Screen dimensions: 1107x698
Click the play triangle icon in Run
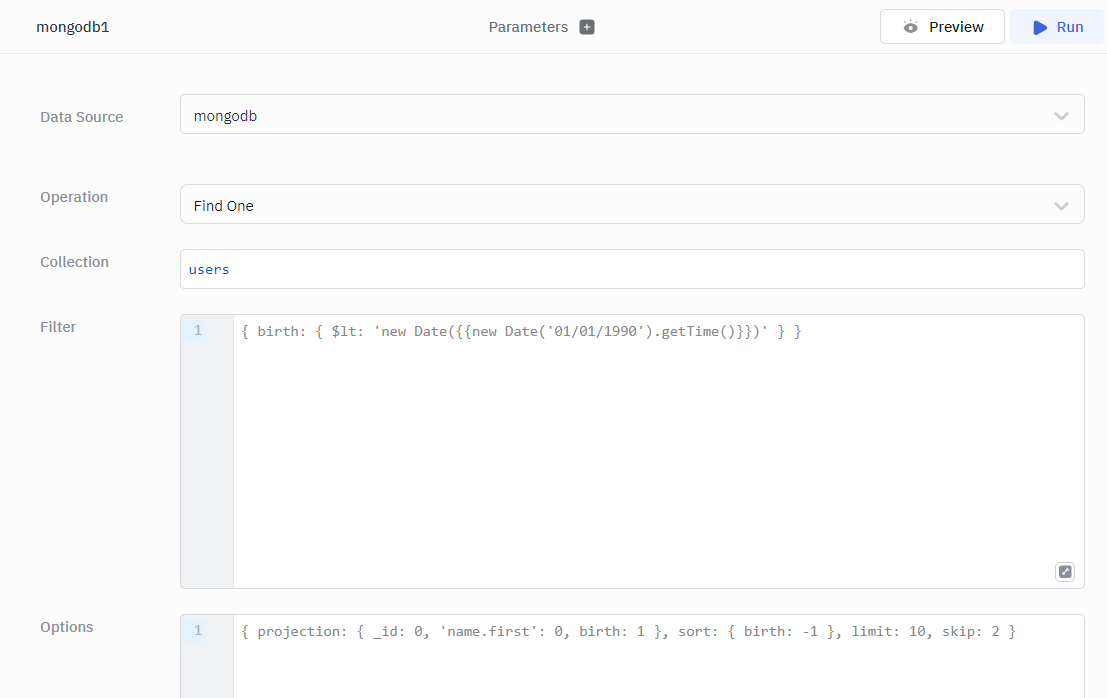tap(1040, 27)
